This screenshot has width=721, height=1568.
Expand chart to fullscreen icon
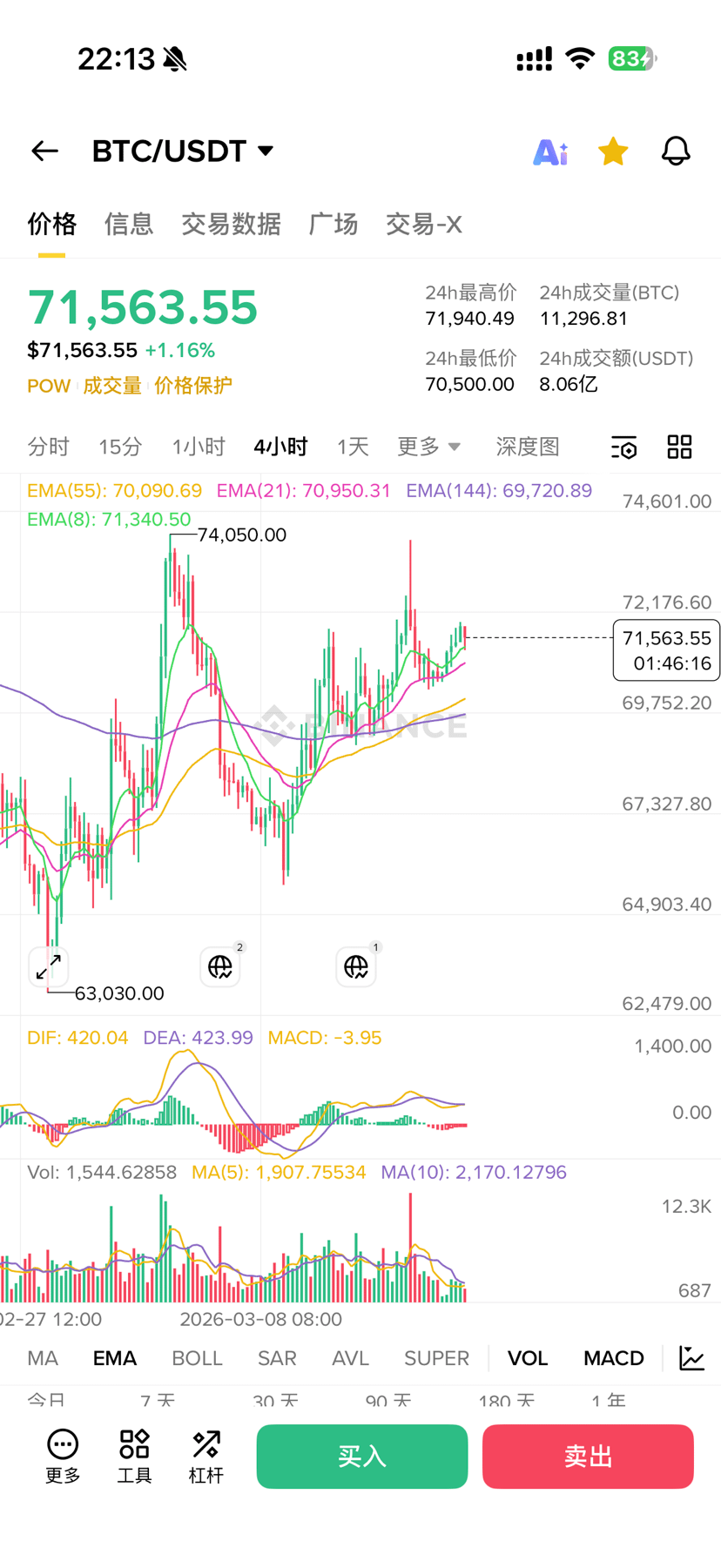tap(49, 966)
